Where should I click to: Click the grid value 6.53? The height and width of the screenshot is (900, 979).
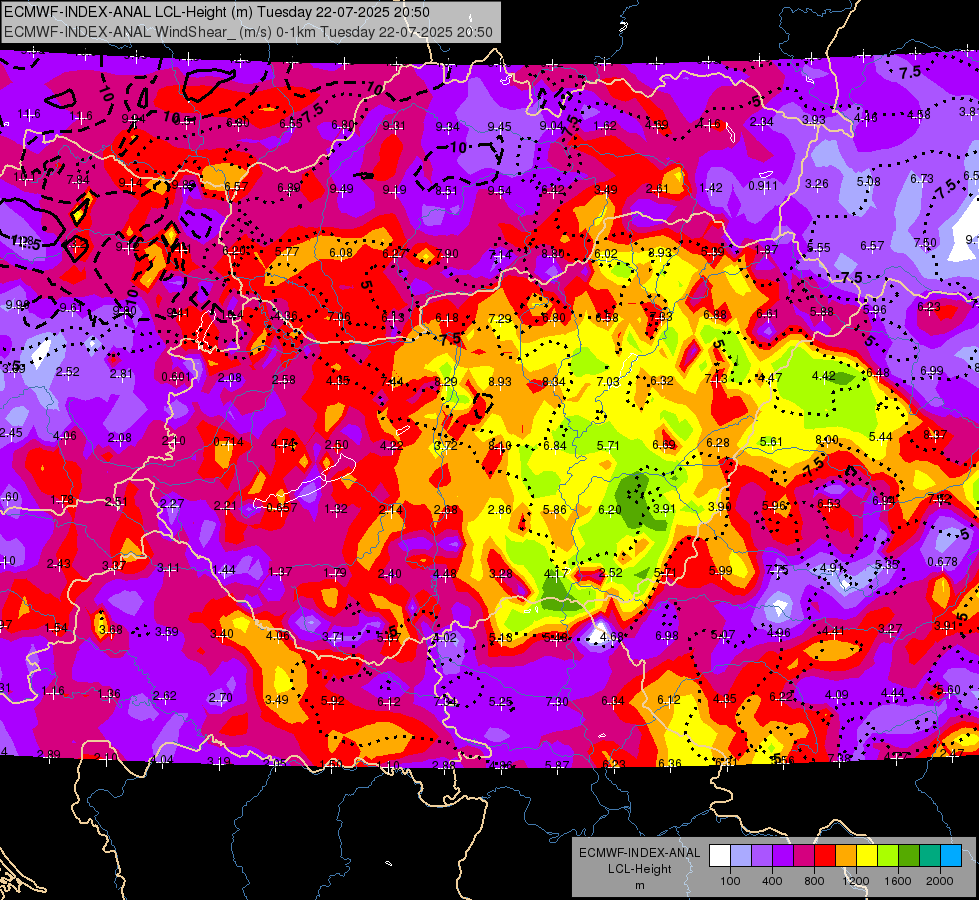(829, 504)
